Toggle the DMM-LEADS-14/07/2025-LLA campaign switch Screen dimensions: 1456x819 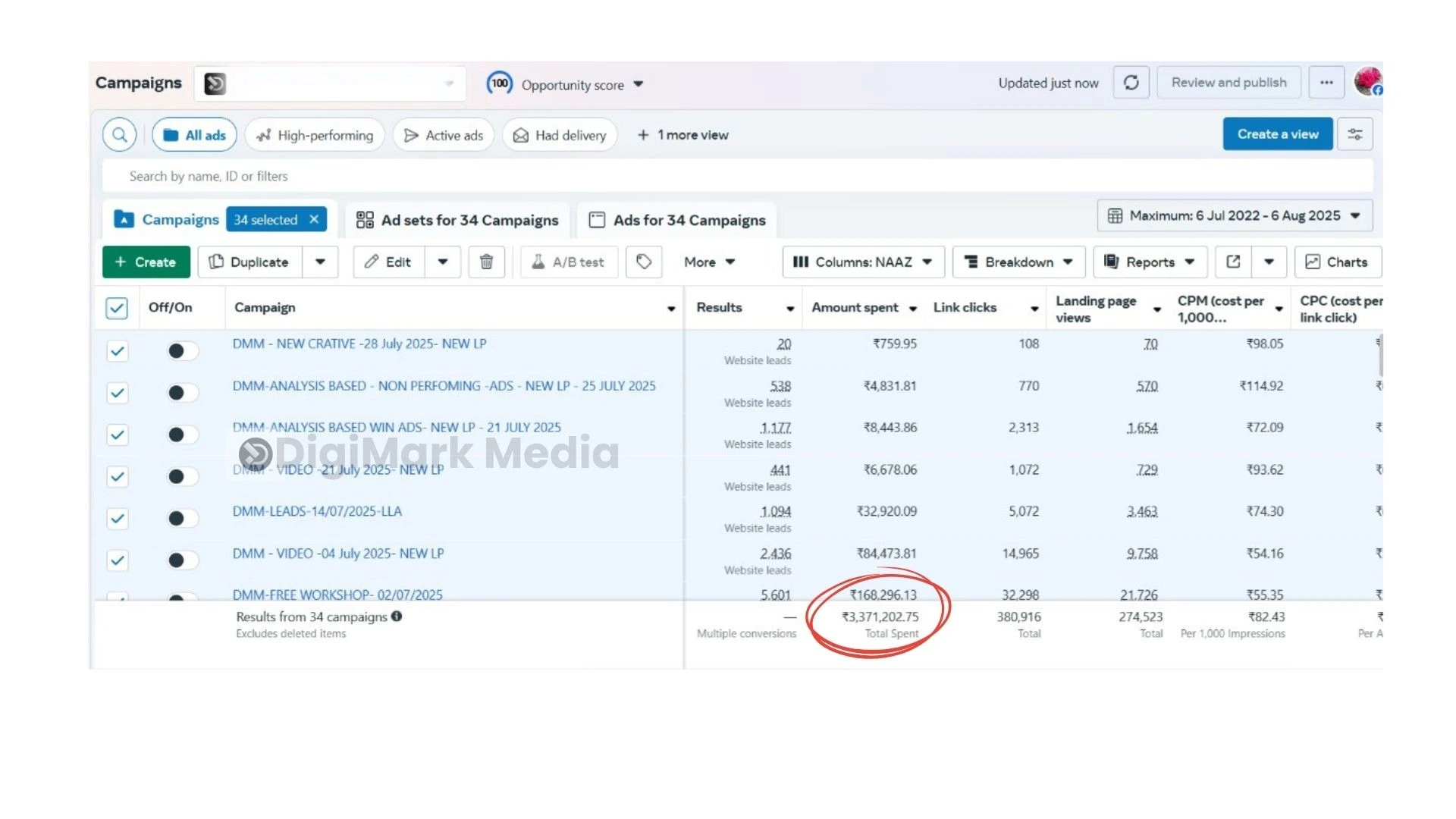(x=182, y=519)
